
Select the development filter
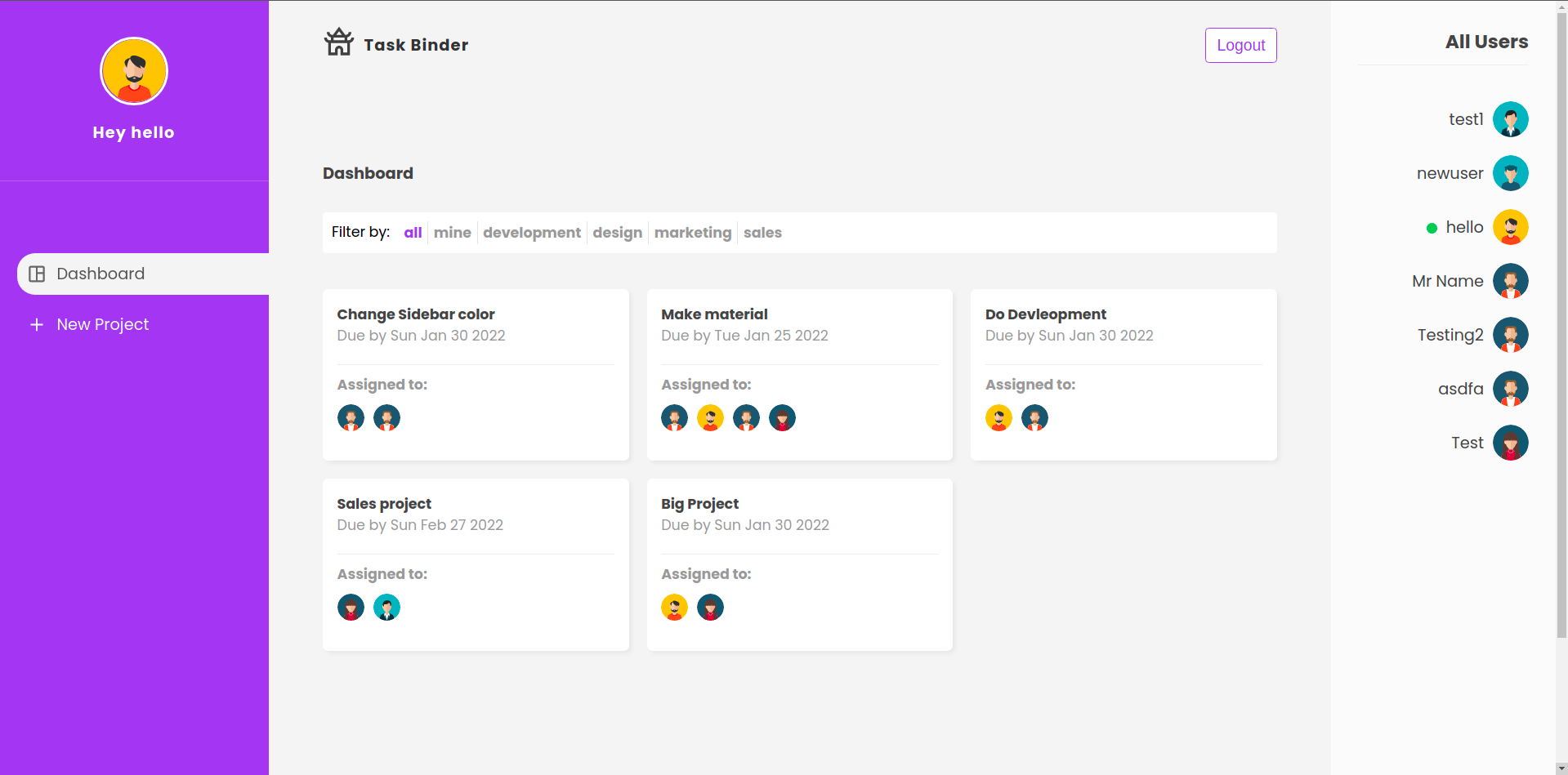coord(531,233)
